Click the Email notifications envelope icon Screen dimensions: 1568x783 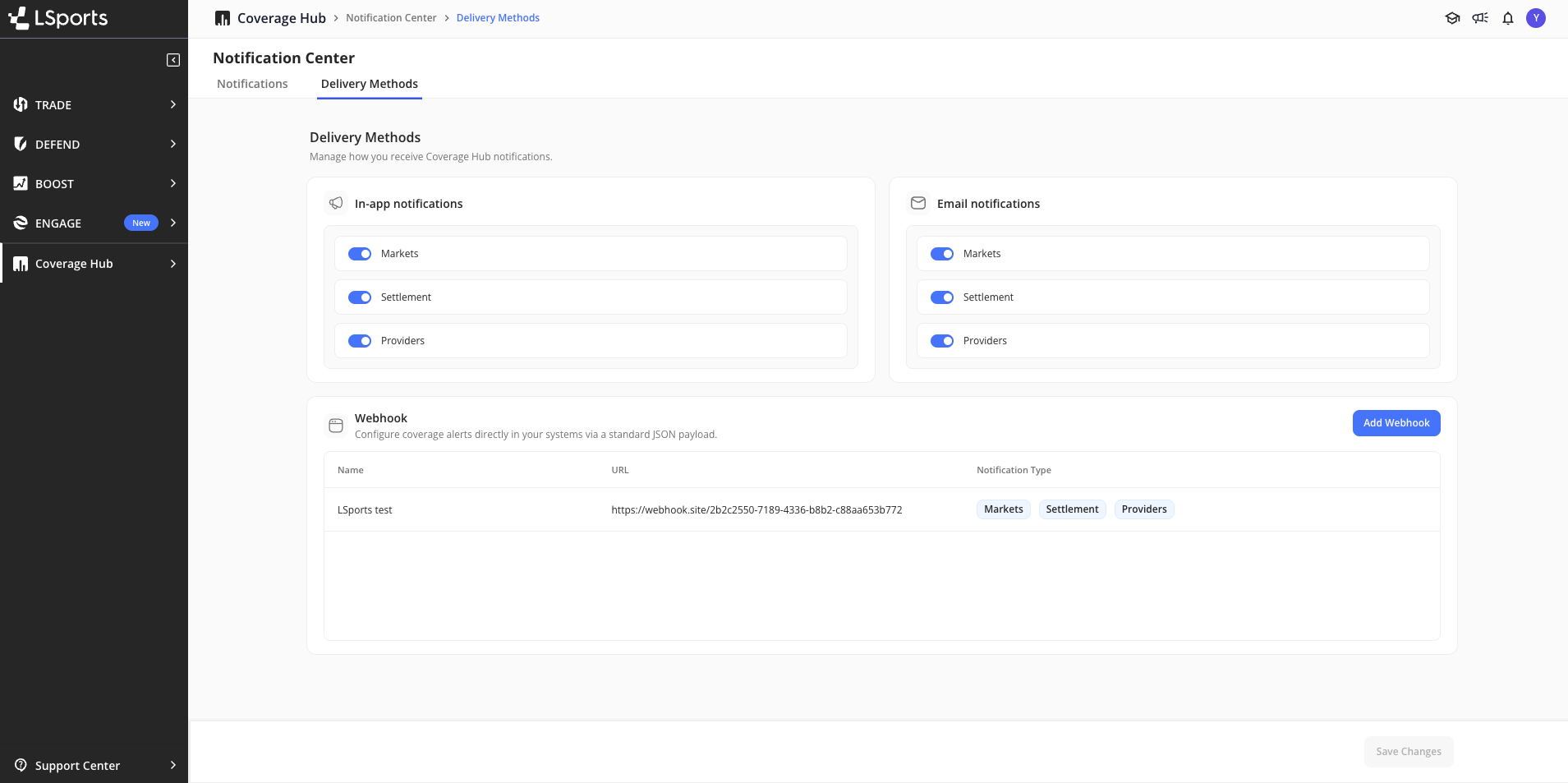[x=918, y=203]
